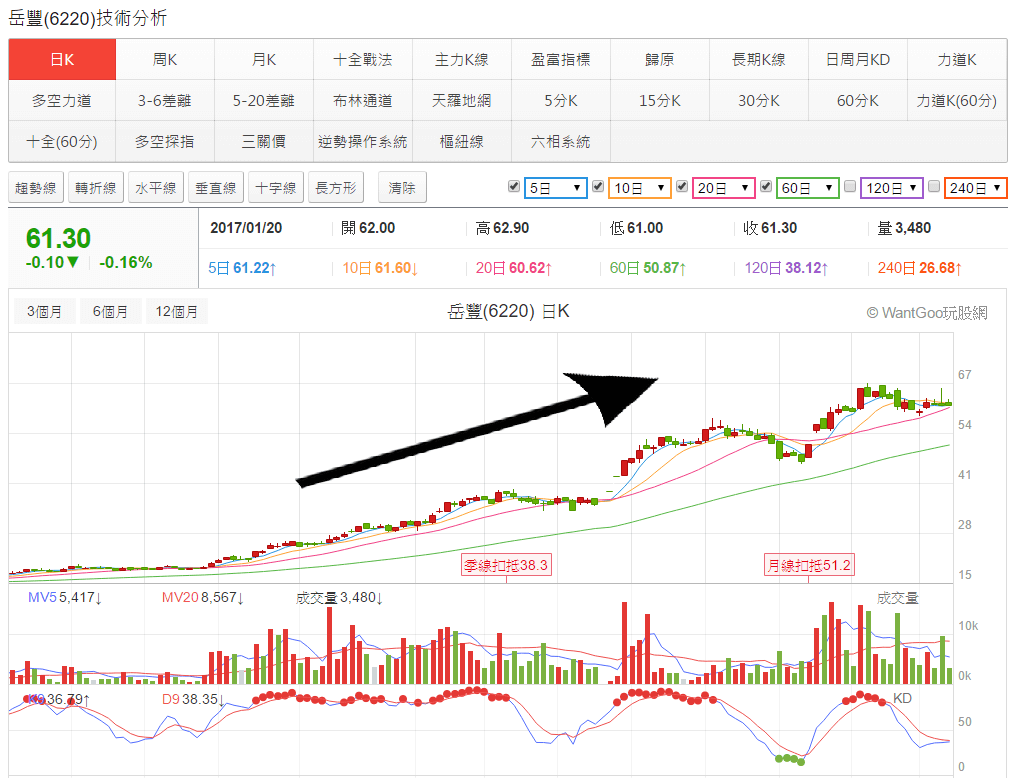Image resolution: width=1014 pixels, height=778 pixels.
Task: Select the 轉折線 pivot line tool
Action: tap(95, 187)
